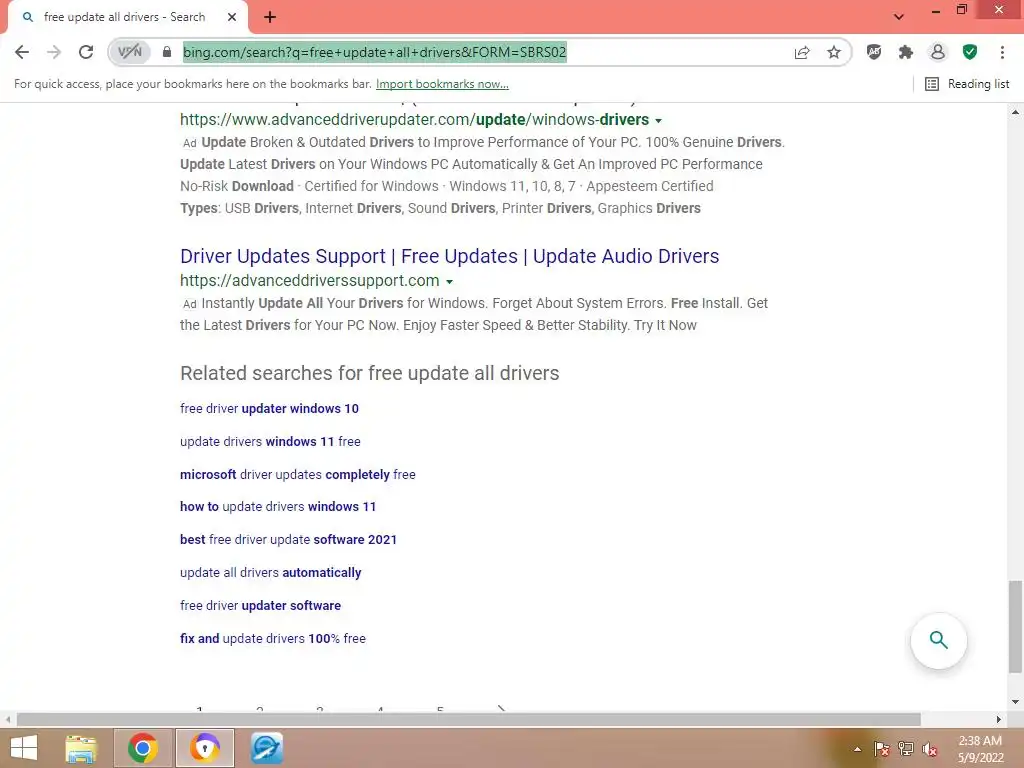Search 'how to update drivers windows 11'

278,506
